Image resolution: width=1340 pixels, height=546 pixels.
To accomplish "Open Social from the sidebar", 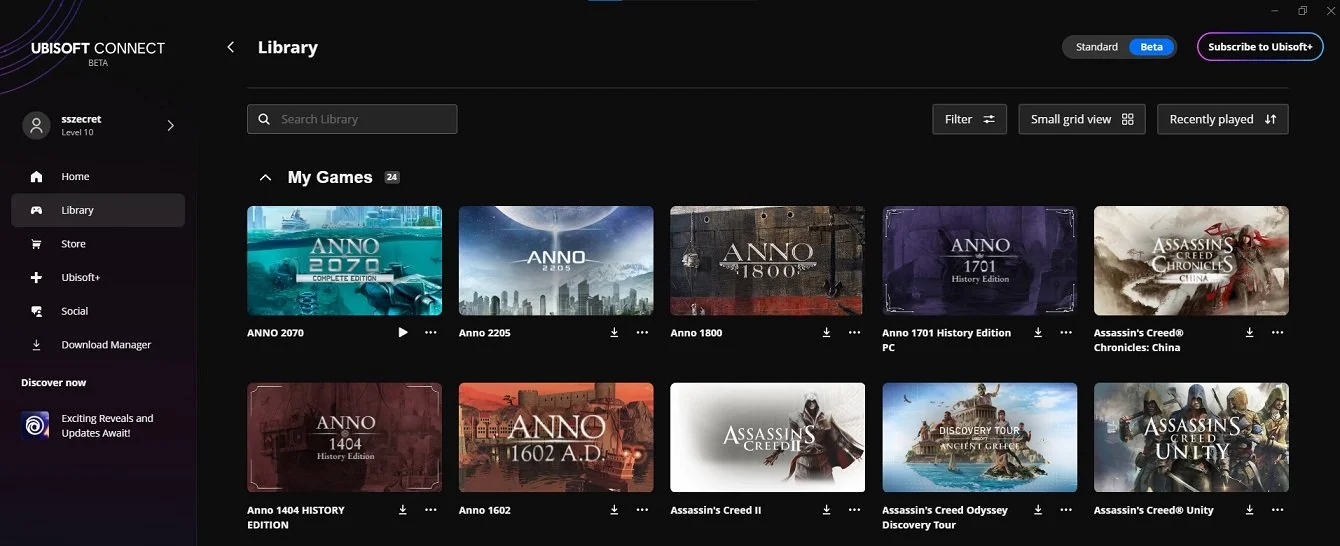I will click(98, 311).
